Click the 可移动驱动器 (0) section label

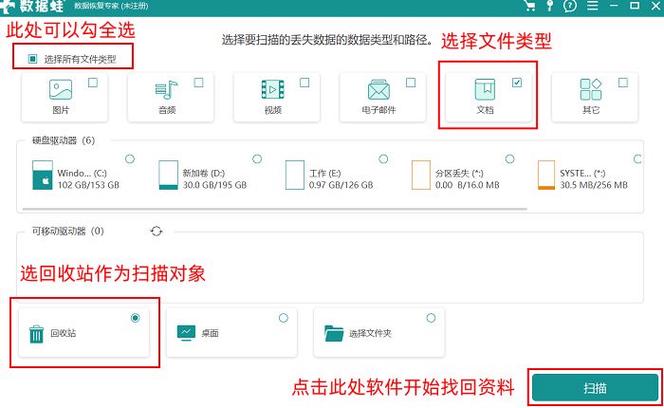(x=68, y=231)
